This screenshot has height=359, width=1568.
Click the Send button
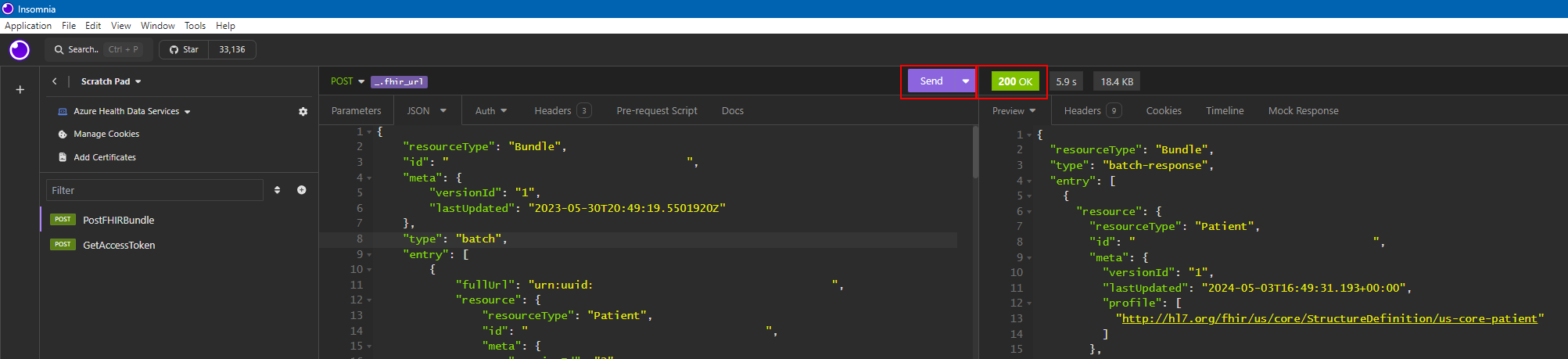[931, 81]
